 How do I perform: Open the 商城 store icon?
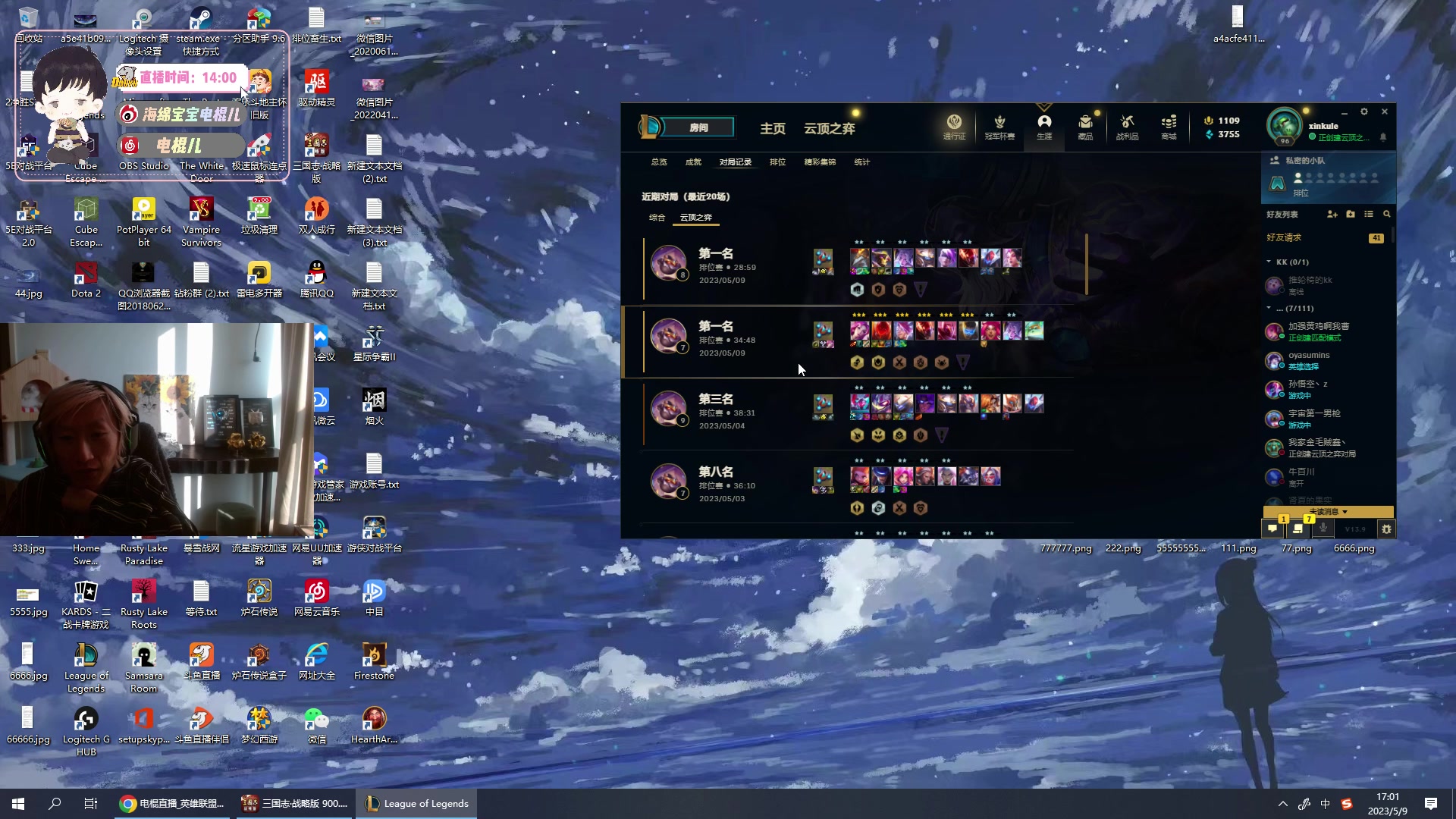(x=1169, y=126)
